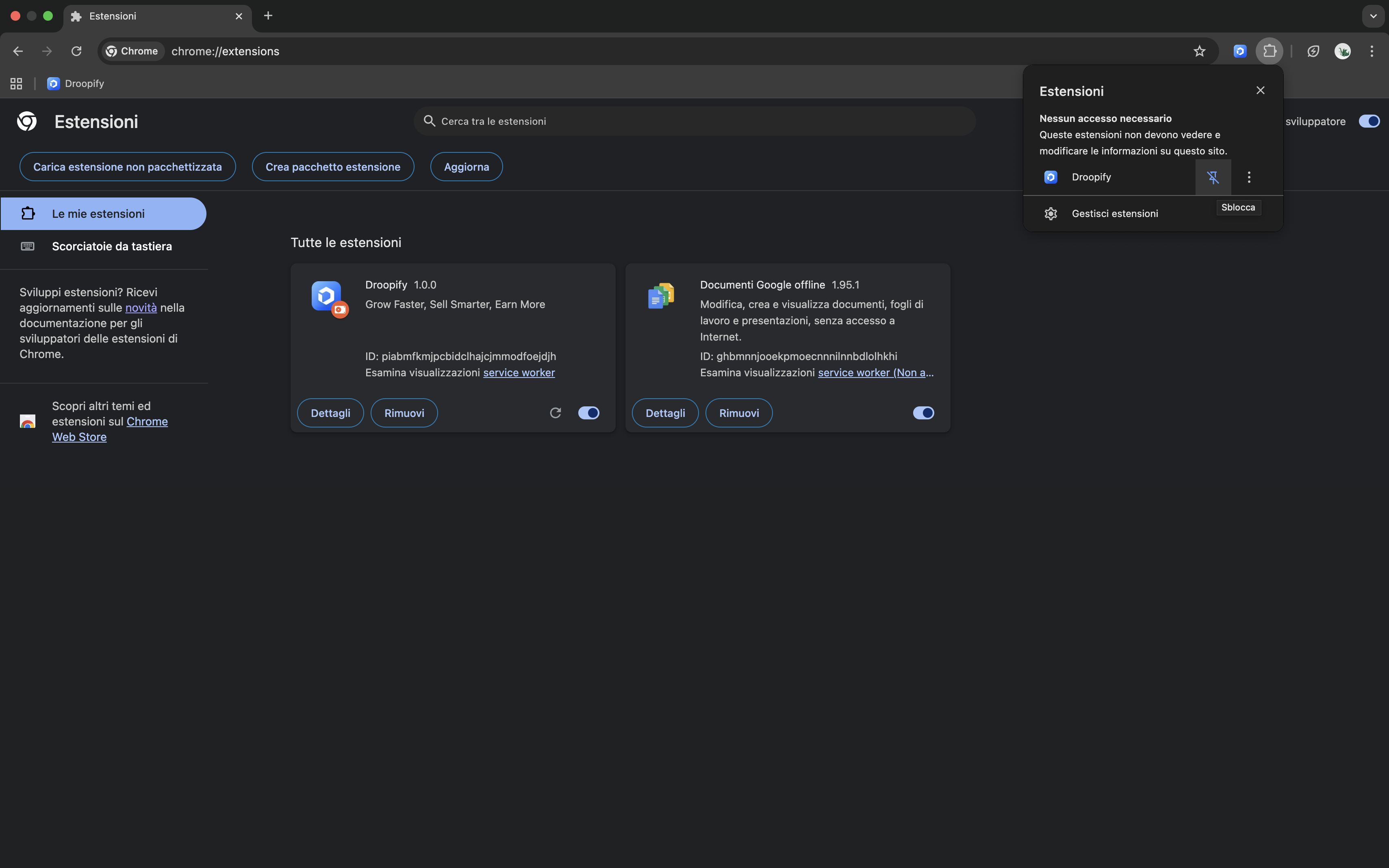Screen dimensions: 1389x868
Task: Unpin Droopify with the pin icon
Action: pyautogui.click(x=1213, y=178)
